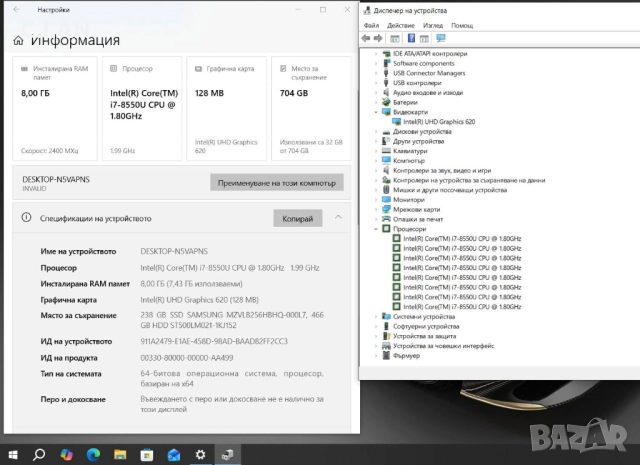Viewport: 640px width, 465px height.
Task: Open Search from the taskbar
Action: click(x=39, y=454)
